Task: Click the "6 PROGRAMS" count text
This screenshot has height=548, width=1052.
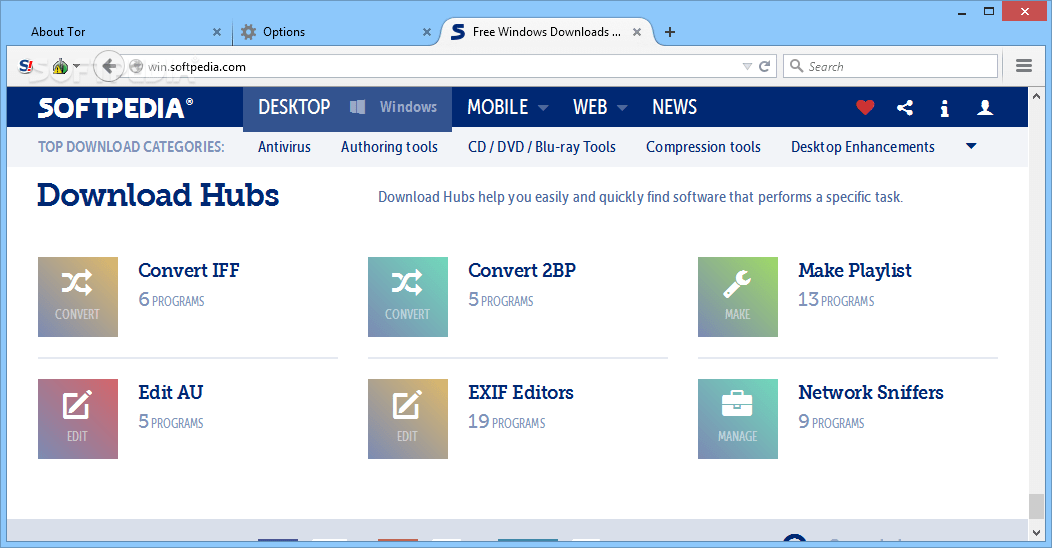Action: pos(171,300)
